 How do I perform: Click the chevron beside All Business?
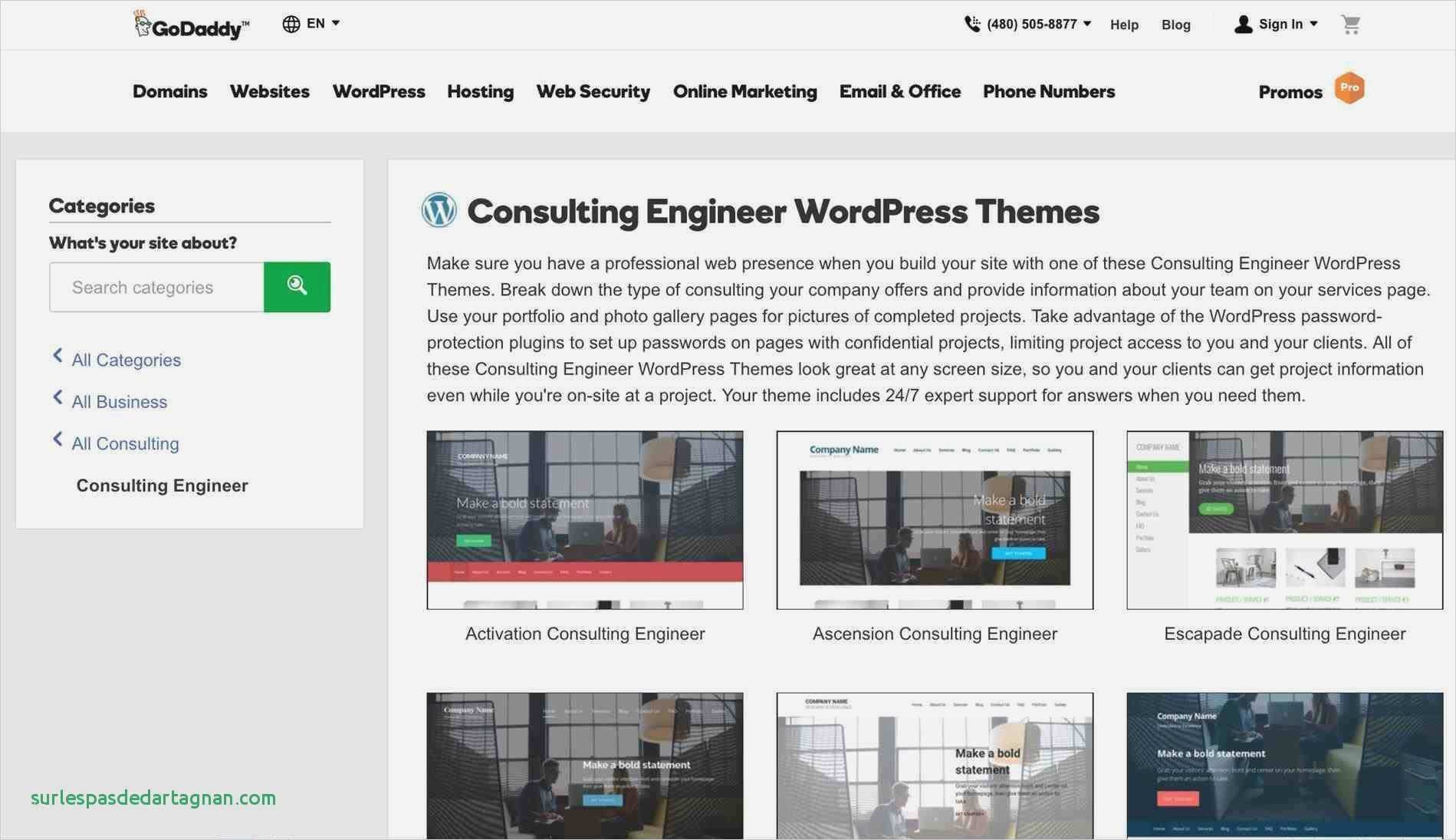tap(58, 397)
